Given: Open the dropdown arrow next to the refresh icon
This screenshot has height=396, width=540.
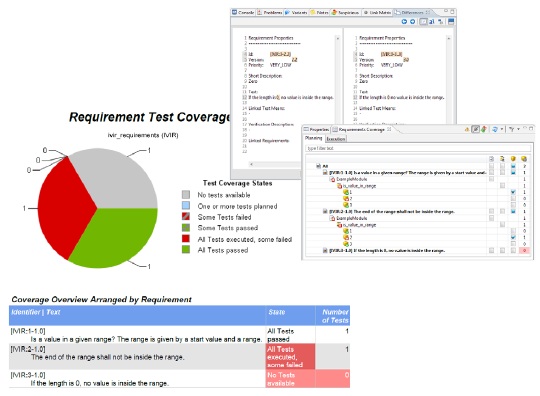Looking at the screenshot, I should coord(501,129).
